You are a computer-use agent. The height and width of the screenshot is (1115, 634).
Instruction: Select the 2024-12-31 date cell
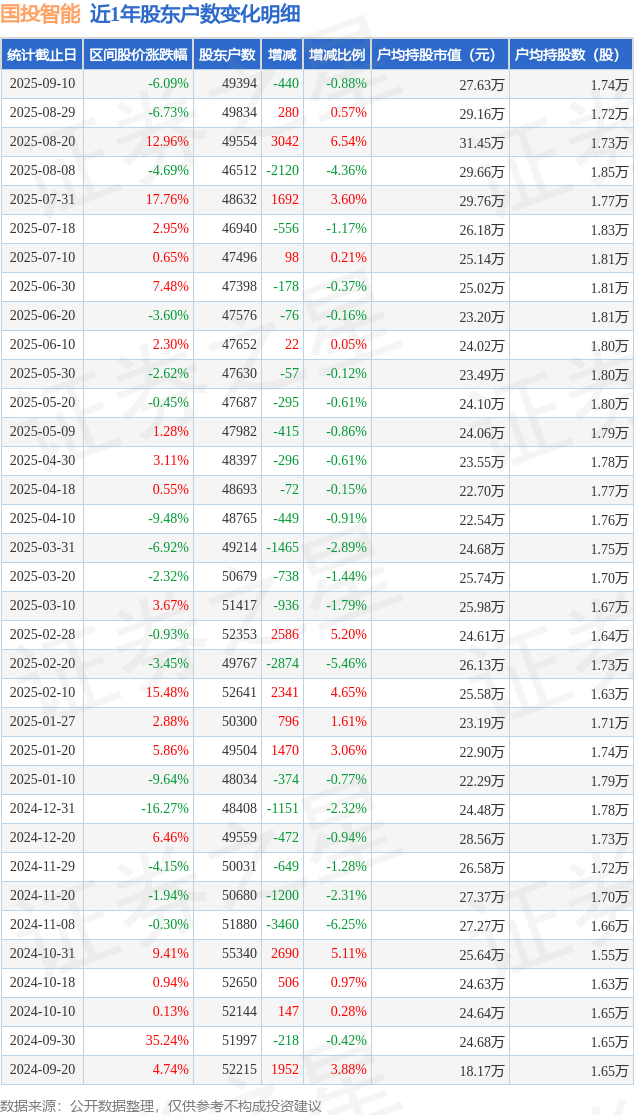tap(42, 808)
